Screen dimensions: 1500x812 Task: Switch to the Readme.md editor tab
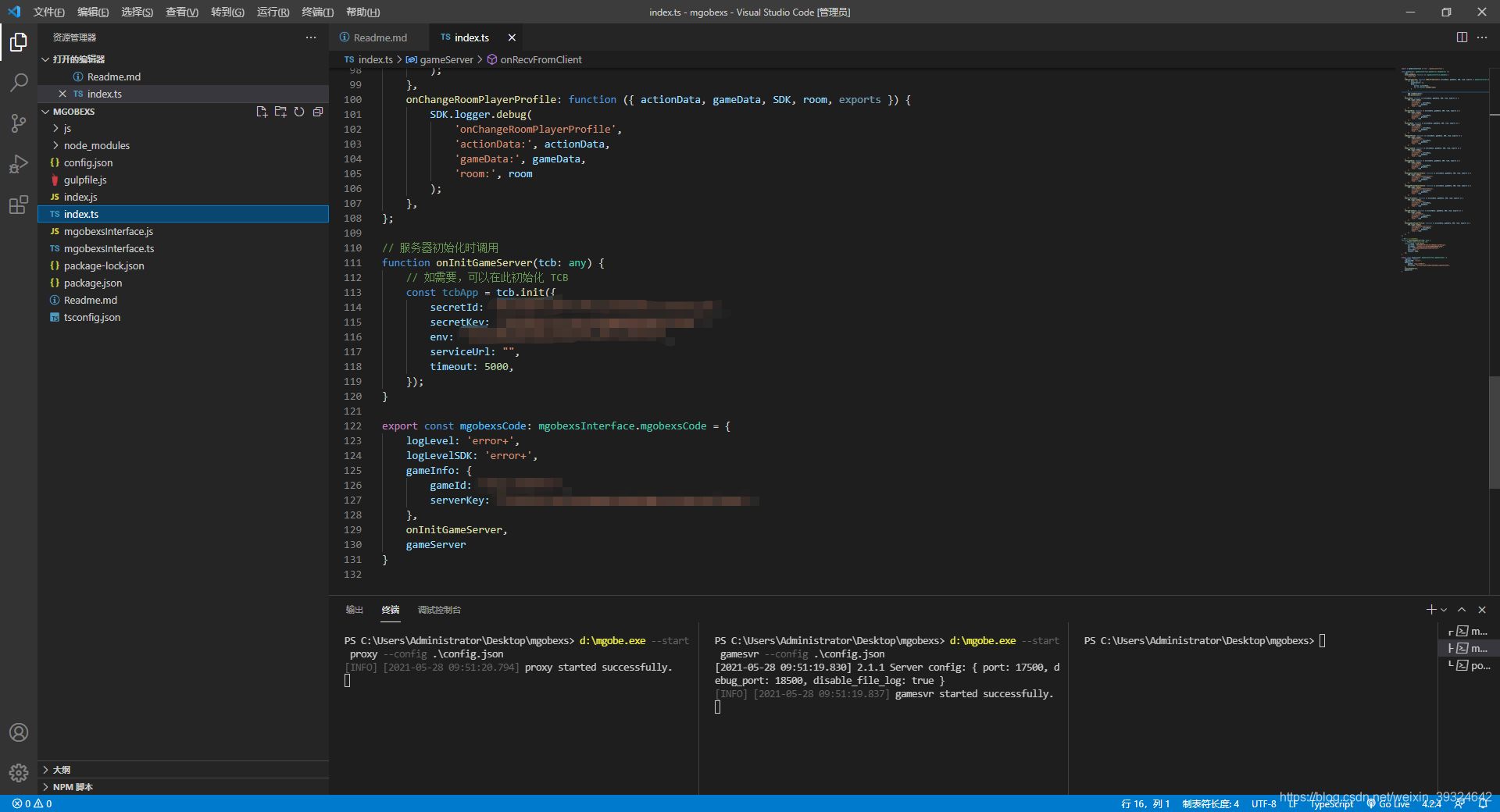[x=379, y=37]
